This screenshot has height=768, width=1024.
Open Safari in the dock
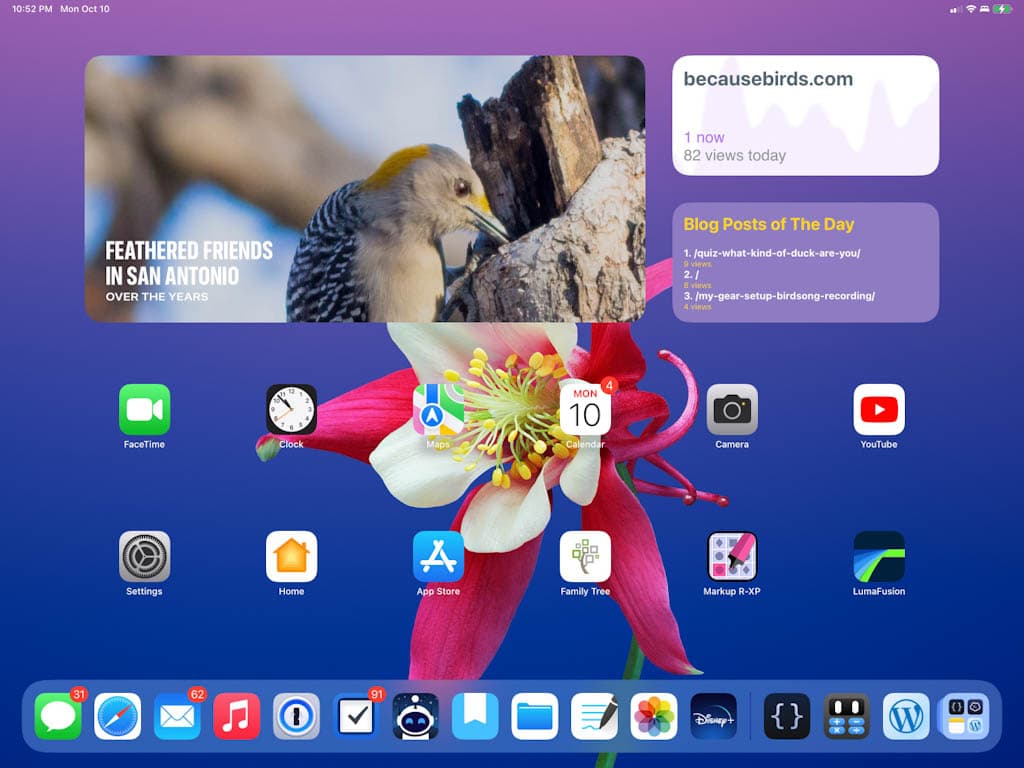pos(118,716)
